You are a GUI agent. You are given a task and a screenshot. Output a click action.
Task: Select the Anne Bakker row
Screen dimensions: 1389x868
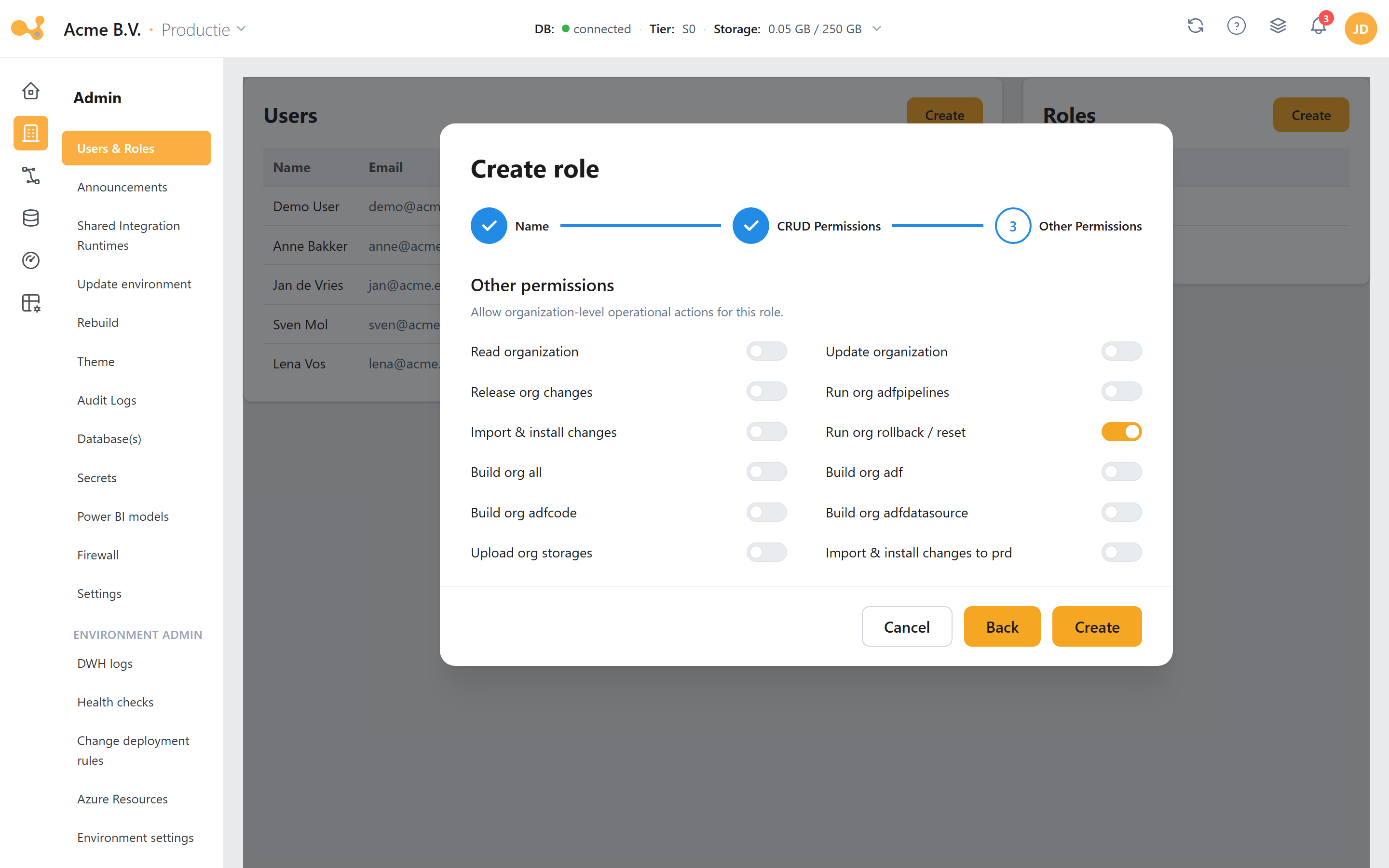(x=352, y=246)
